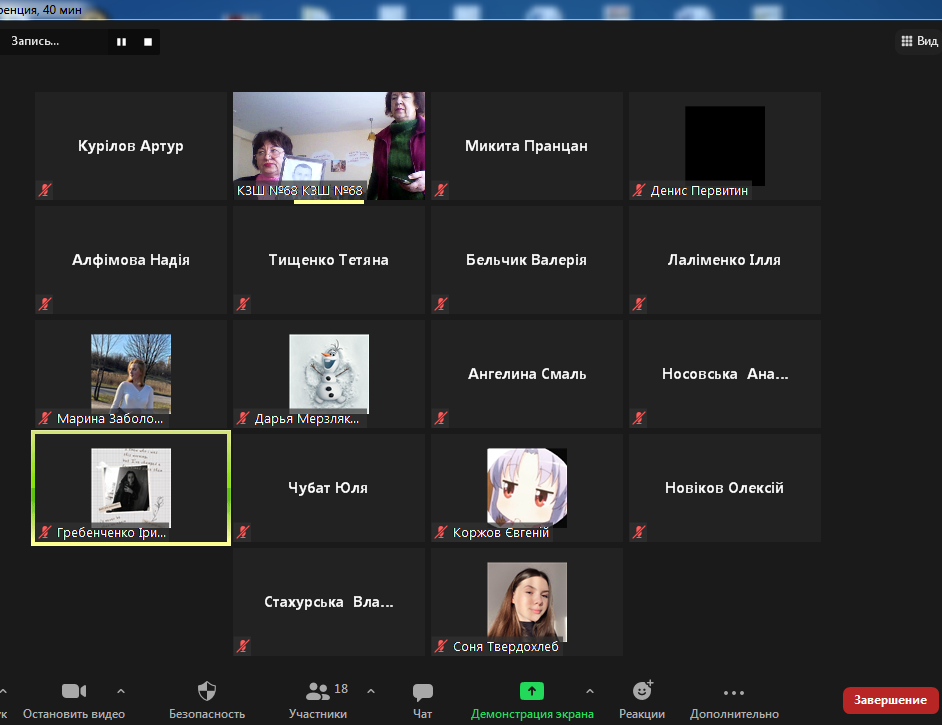Image resolution: width=942 pixels, height=725 pixels.
Task: Click muted mic icon on Стахурська Вла... tile
Action: [243, 646]
